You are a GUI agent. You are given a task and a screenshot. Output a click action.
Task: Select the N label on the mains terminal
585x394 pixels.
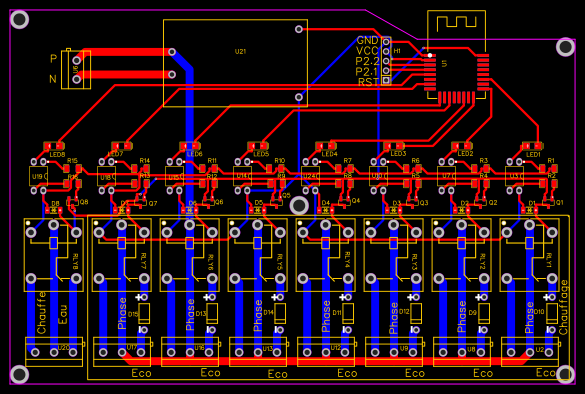tap(53, 79)
